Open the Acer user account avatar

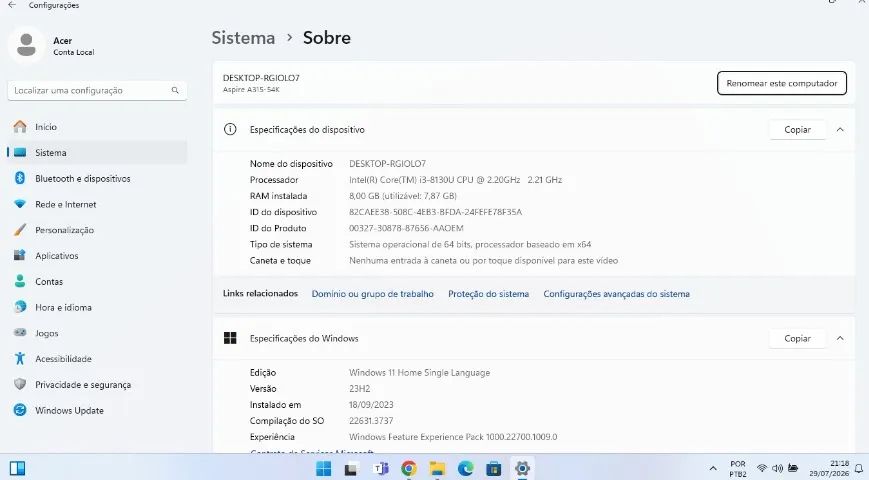coord(26,45)
